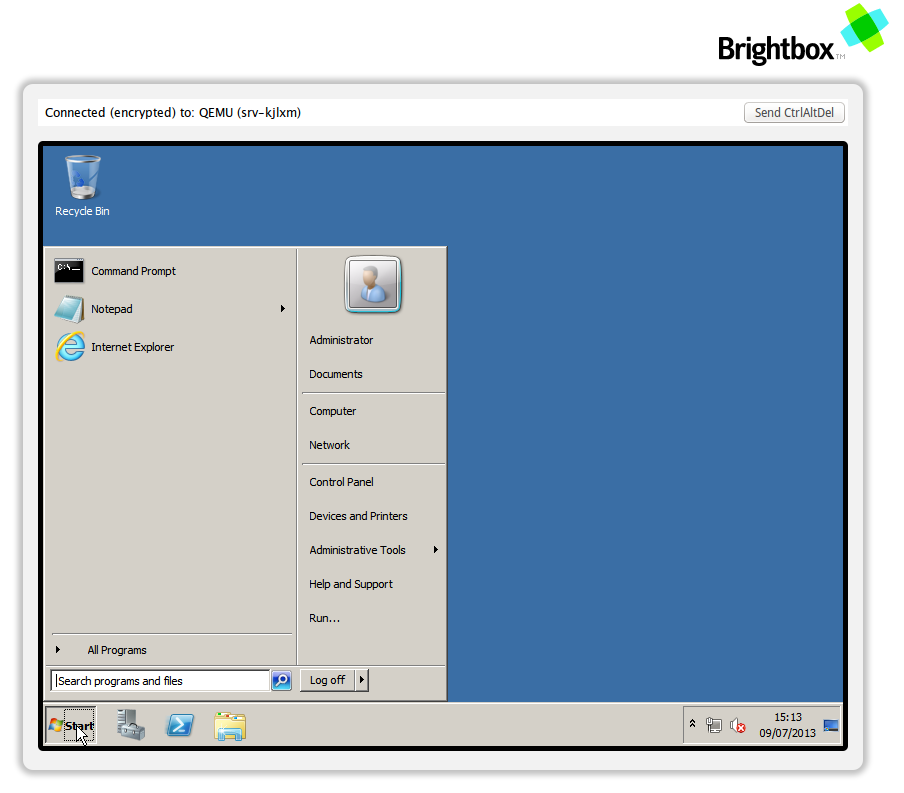Click the taskbar clock showing 15:13
Viewport: 904px width, 793px height.
[788, 725]
